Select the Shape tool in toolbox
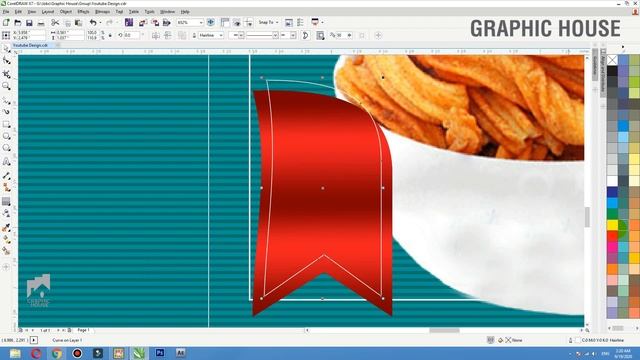The image size is (640, 360). point(7,61)
